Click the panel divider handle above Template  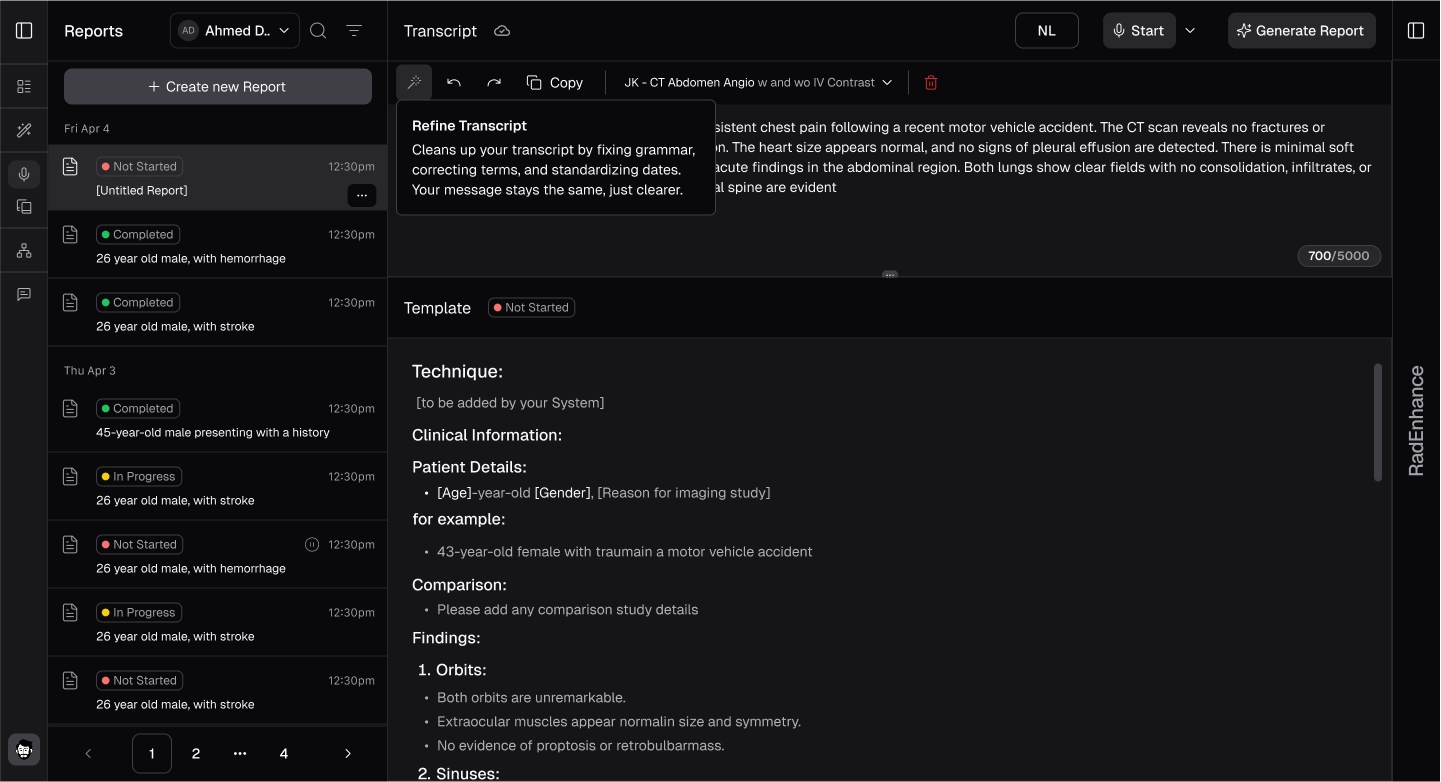pyautogui.click(x=890, y=275)
